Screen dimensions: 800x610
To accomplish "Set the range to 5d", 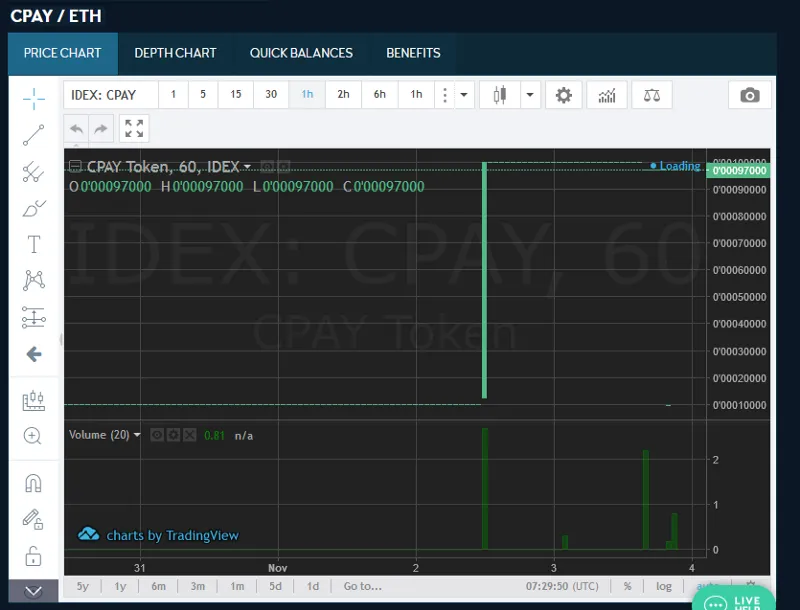I will coord(276,587).
